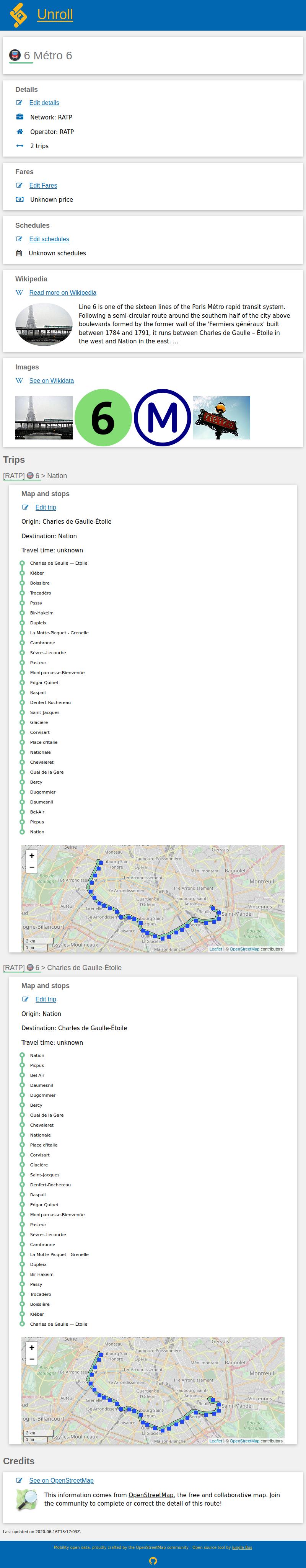
Task: Open the Unroll home link
Action: click(55, 15)
